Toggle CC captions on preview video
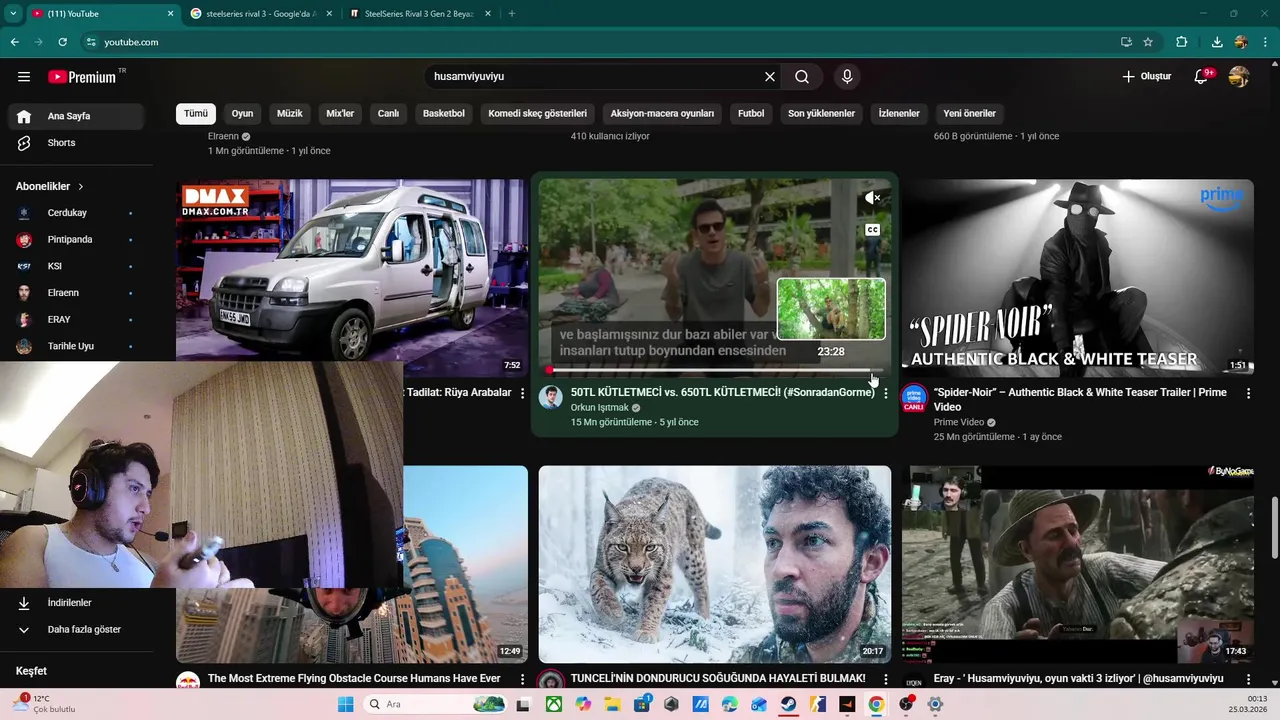Viewport: 1280px width, 720px height. pos(872,230)
